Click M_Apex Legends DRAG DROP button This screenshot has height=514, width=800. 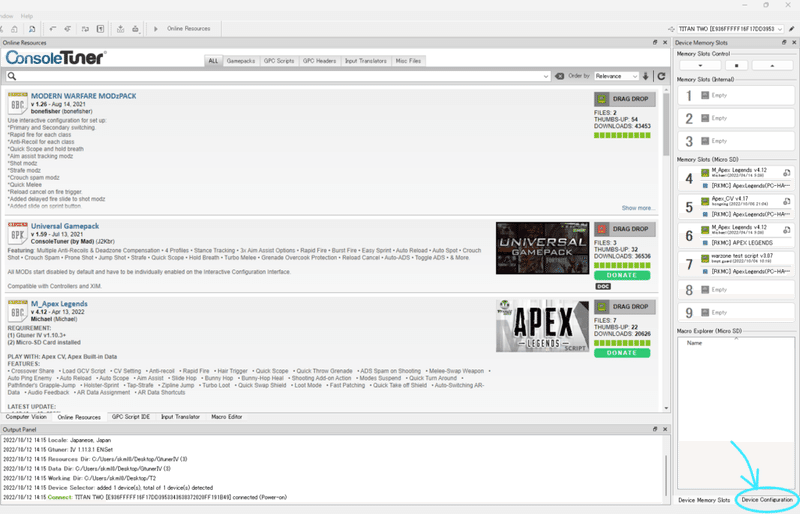click(624, 307)
